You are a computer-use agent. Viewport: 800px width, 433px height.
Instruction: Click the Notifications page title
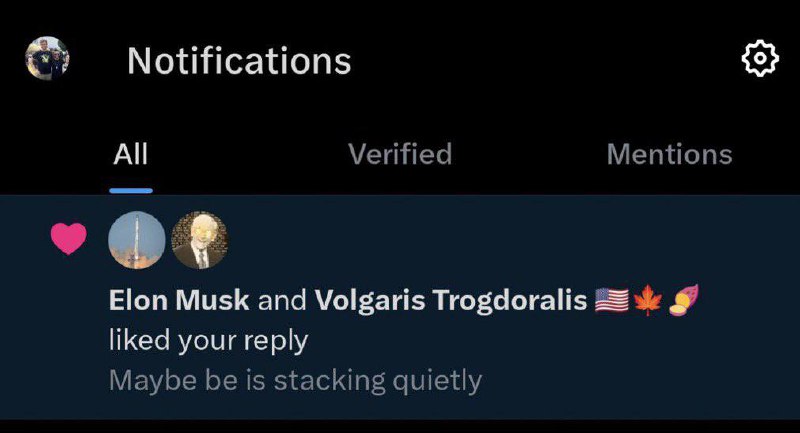(x=239, y=61)
